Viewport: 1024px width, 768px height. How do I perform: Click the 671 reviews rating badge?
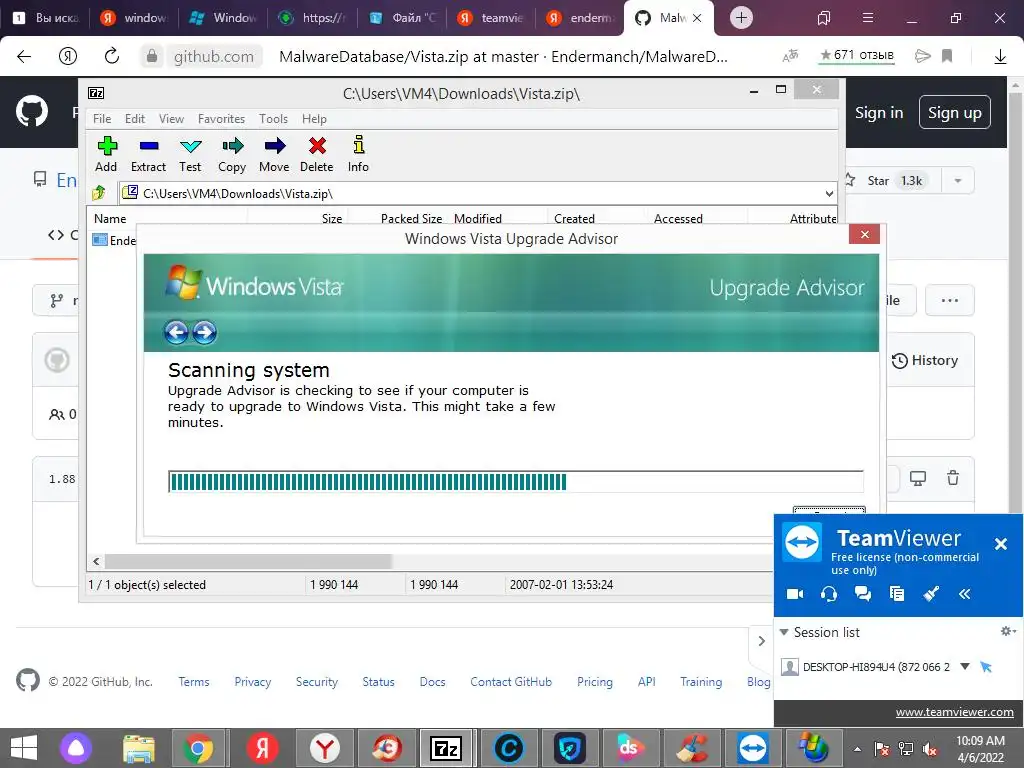coord(857,55)
